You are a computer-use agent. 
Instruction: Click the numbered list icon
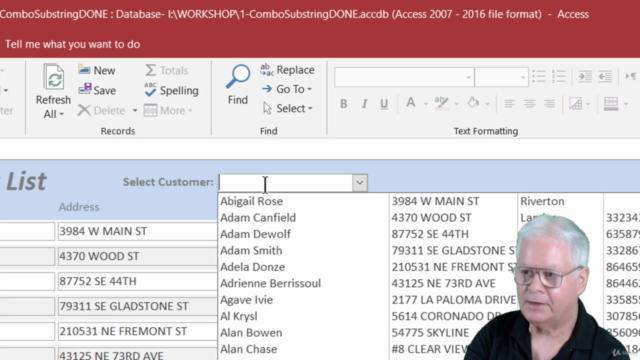pyautogui.click(x=559, y=76)
